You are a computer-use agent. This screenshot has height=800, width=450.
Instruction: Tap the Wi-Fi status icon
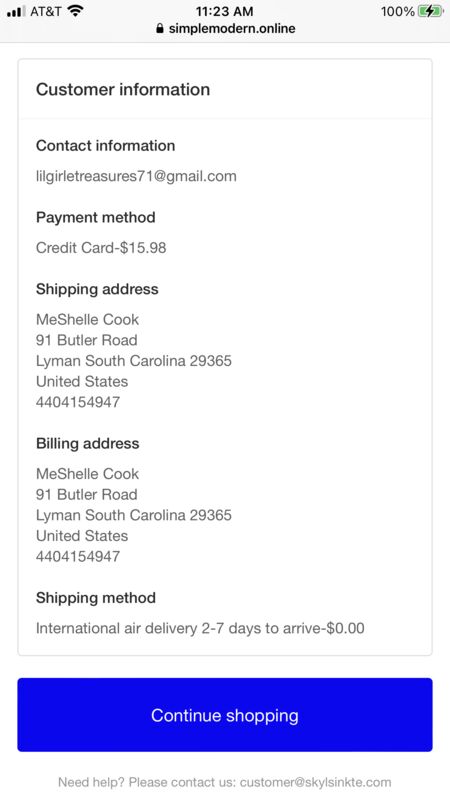coord(76,11)
